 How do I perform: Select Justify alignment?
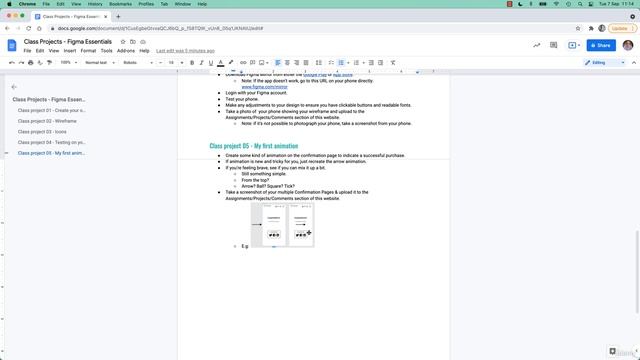point(306,62)
